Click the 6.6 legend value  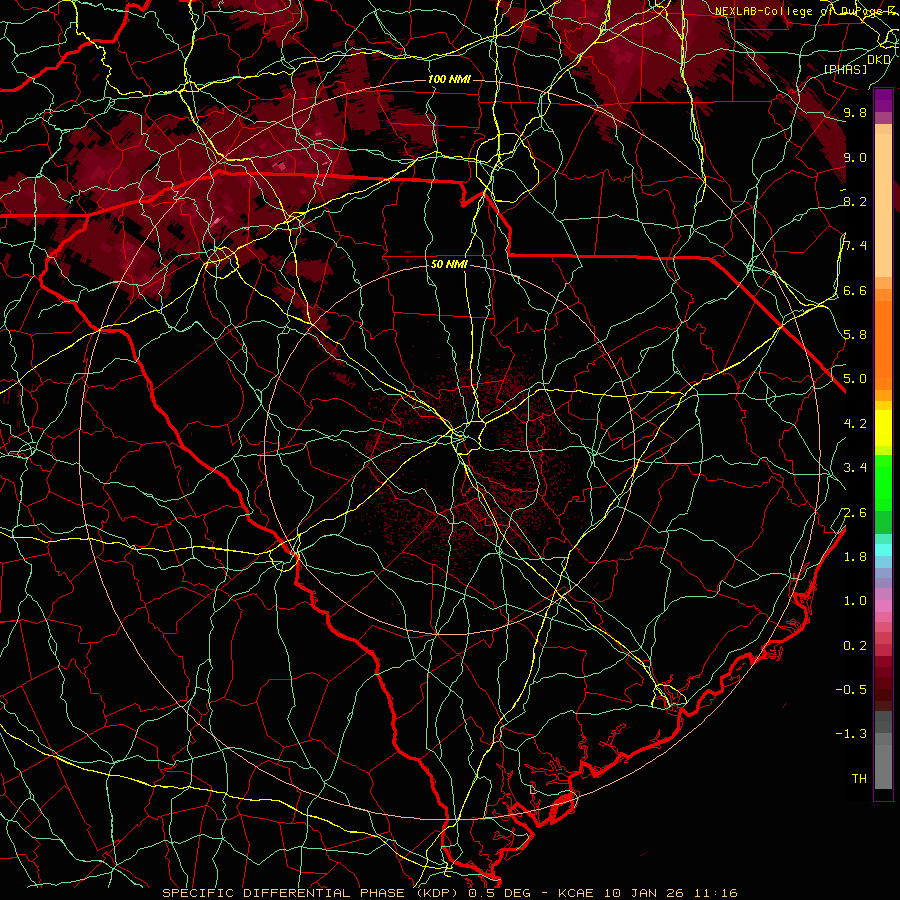tap(855, 291)
